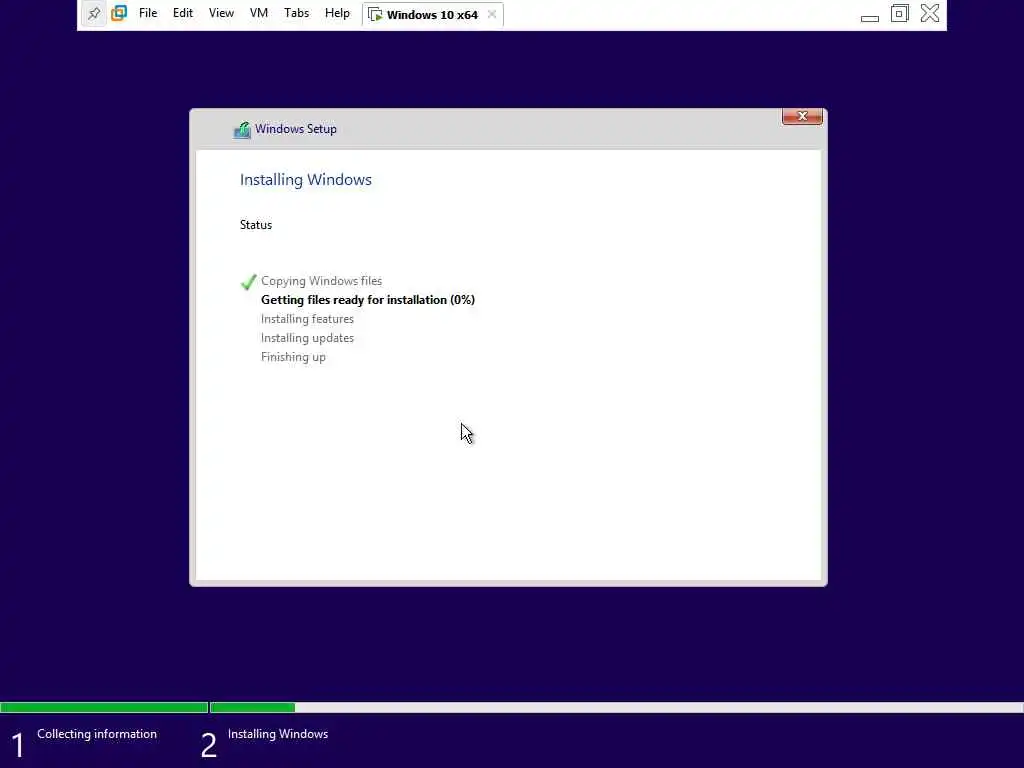Click the 'Installing Windows' step label at bottom

[x=278, y=734]
